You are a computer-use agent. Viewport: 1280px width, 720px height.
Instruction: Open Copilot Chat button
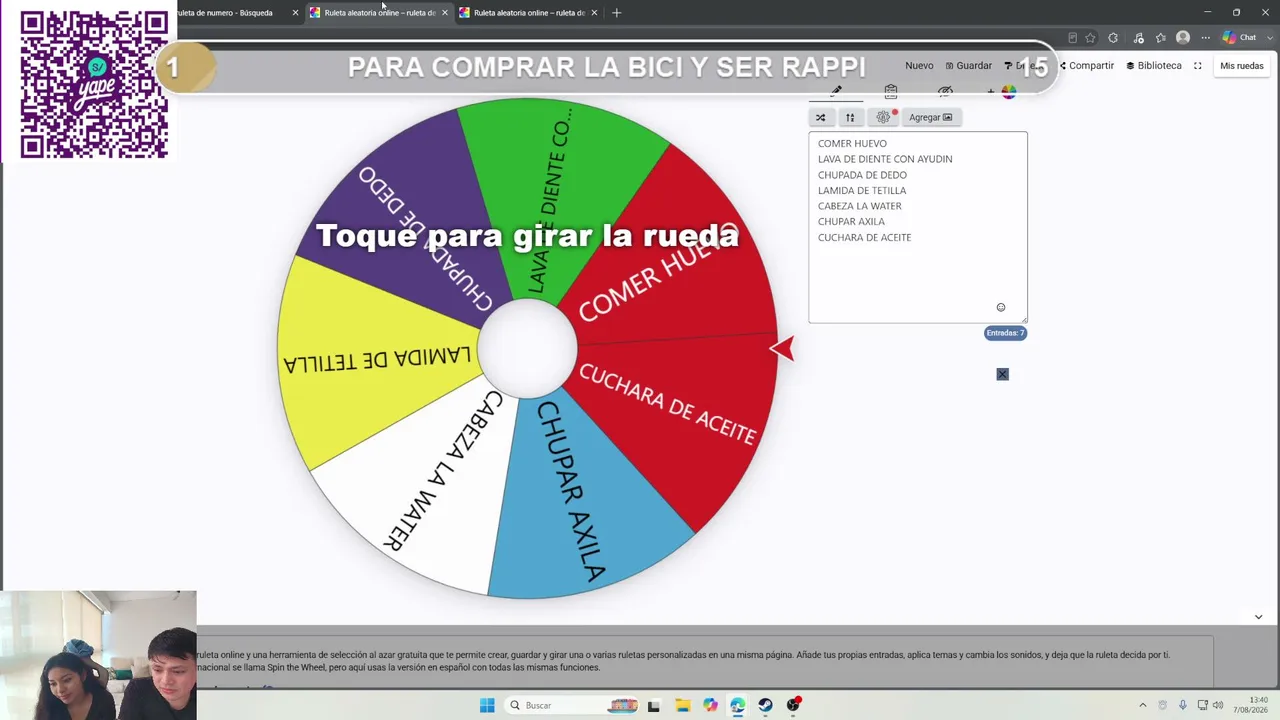pos(1240,38)
